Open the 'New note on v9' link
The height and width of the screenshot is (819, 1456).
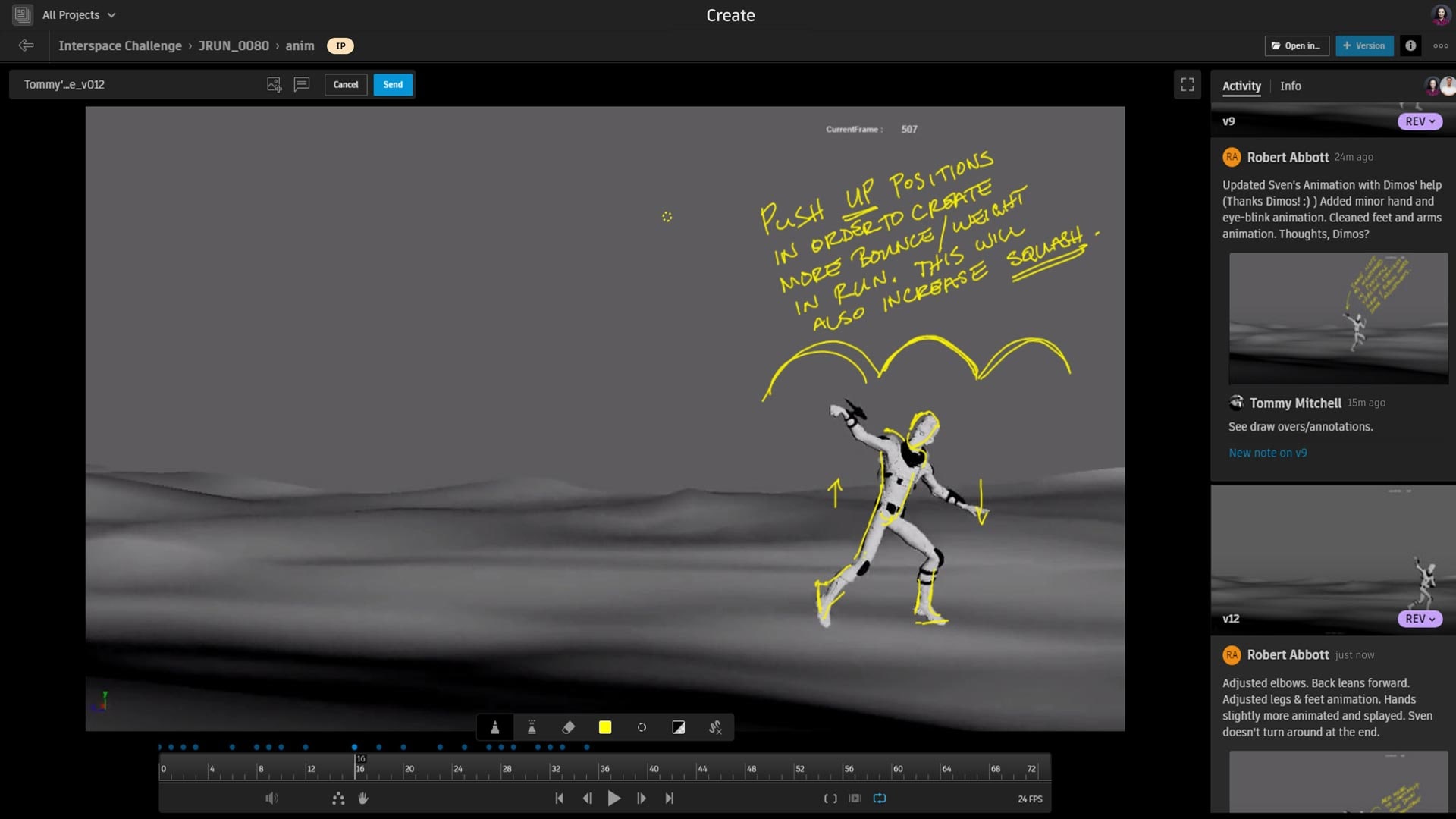(x=1267, y=453)
